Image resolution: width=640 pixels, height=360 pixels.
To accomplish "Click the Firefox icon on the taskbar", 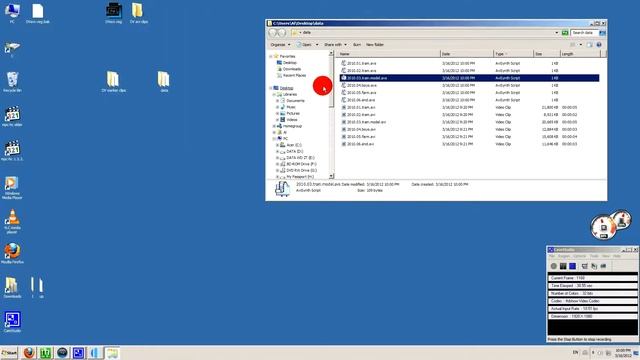I will click(29, 353).
